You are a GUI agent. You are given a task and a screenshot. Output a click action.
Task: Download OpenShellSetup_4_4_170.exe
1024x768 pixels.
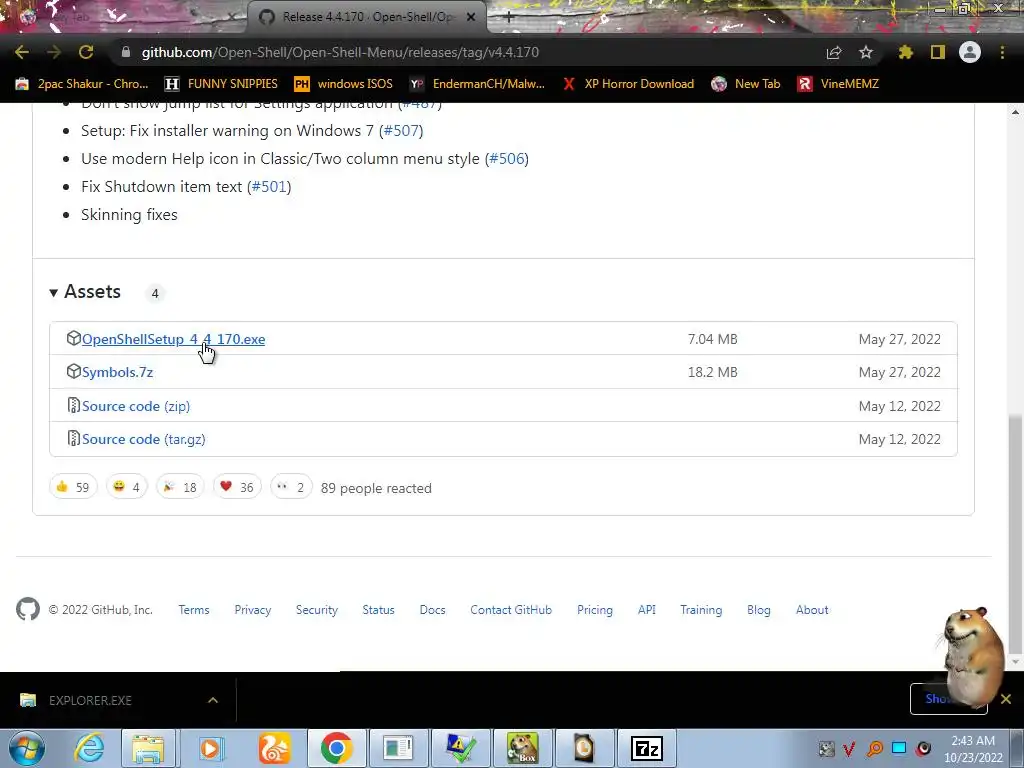(173, 339)
